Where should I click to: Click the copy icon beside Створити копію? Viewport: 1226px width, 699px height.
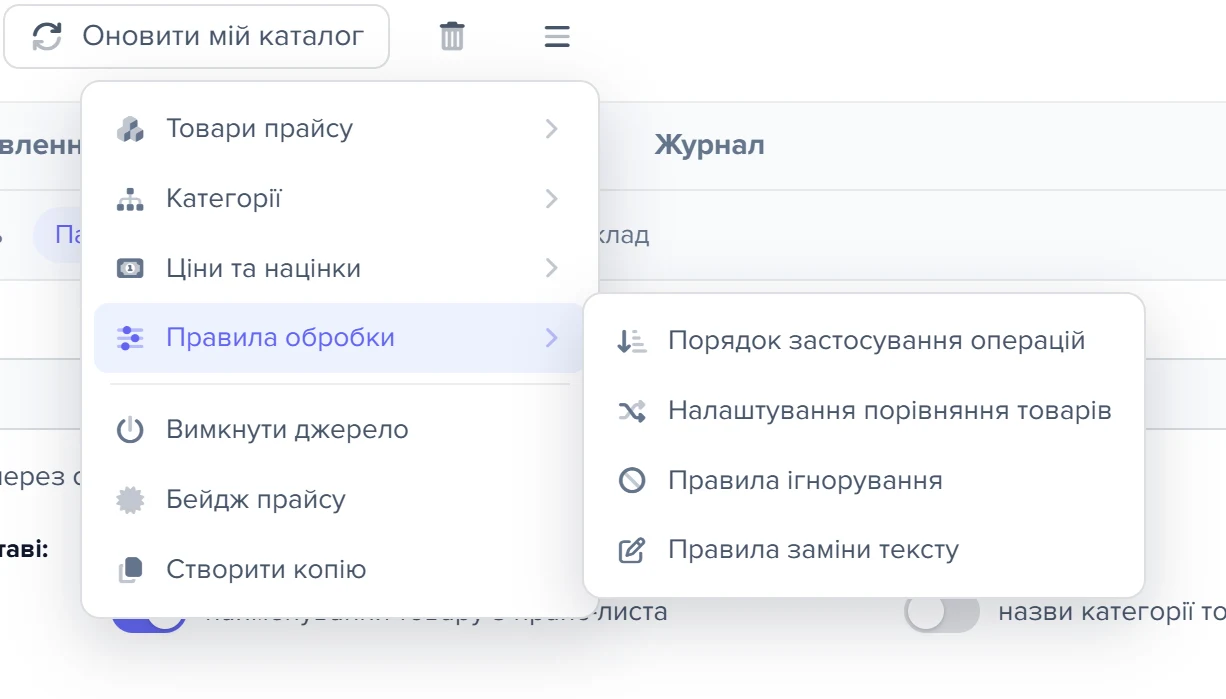coord(131,570)
